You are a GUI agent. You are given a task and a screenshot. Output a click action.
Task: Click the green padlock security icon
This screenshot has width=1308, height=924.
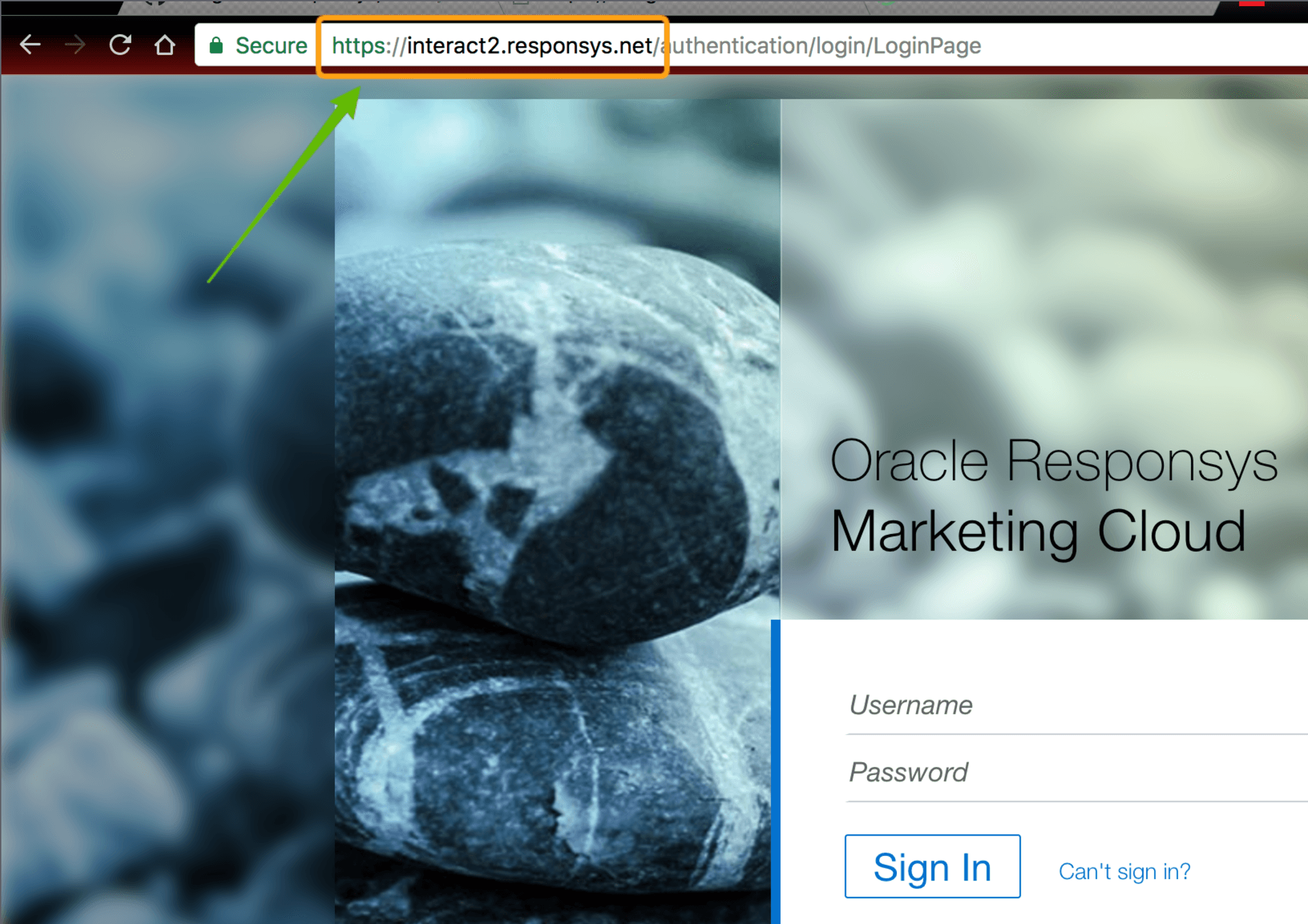[216, 45]
